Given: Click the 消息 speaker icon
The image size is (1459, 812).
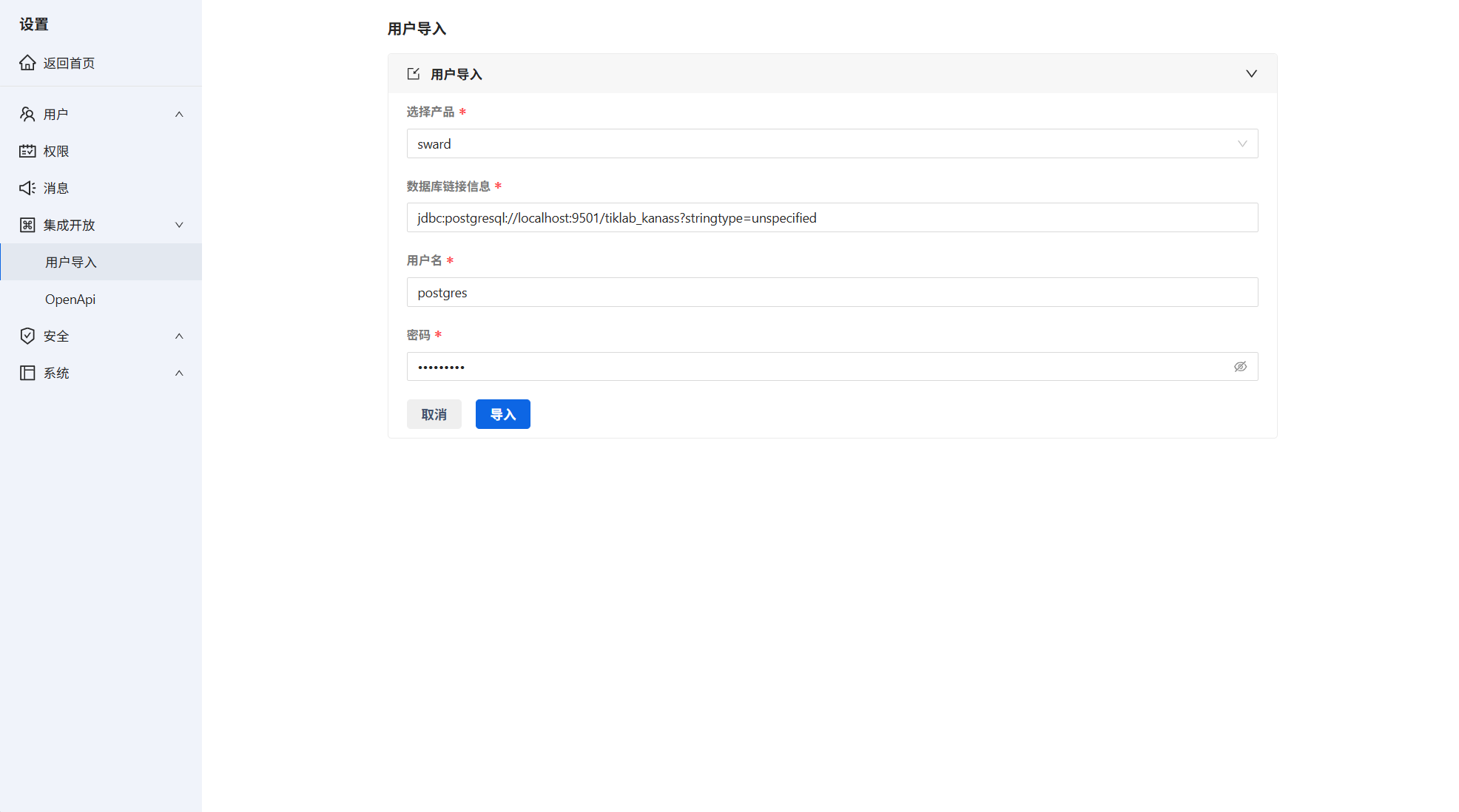Looking at the screenshot, I should tap(27, 188).
